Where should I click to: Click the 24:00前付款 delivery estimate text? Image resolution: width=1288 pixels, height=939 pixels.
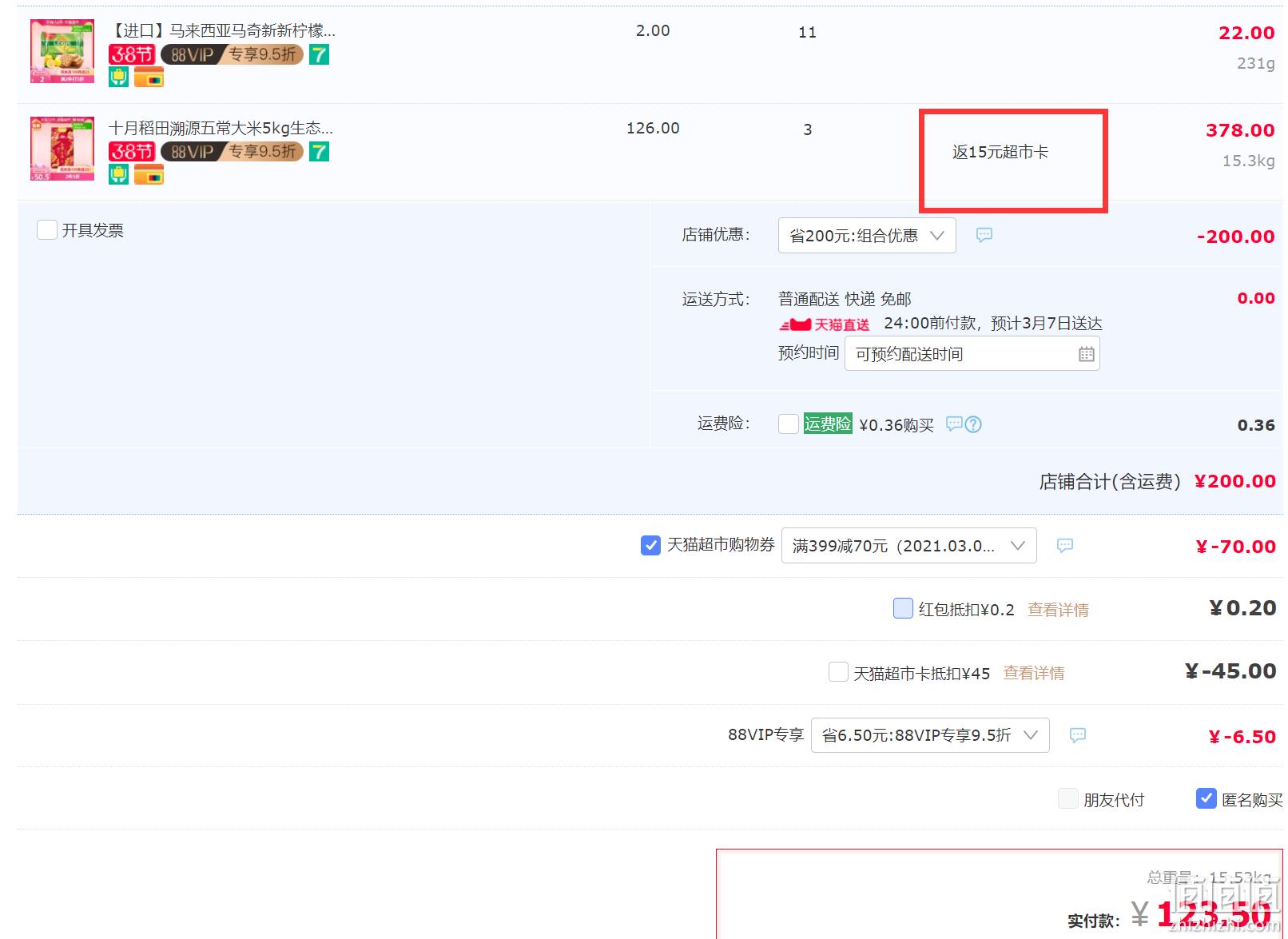993,324
